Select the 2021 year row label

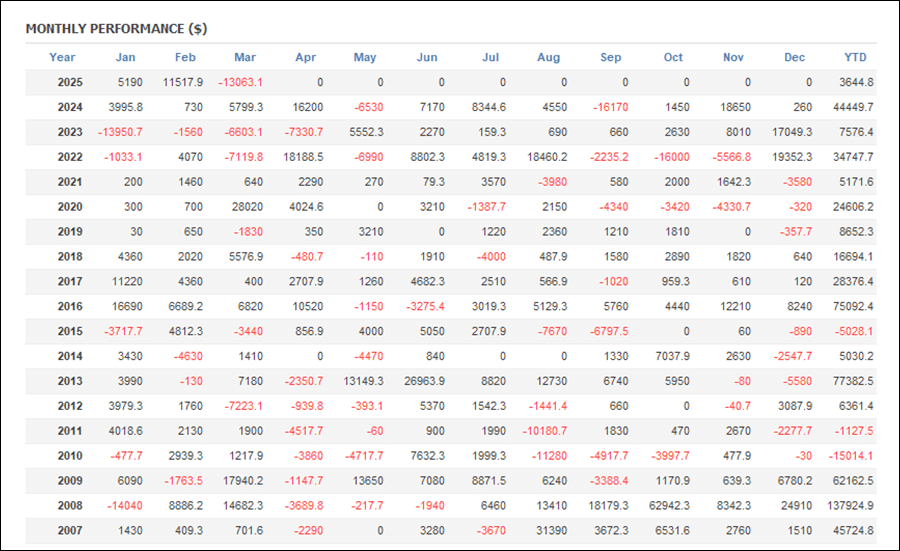tap(70, 182)
